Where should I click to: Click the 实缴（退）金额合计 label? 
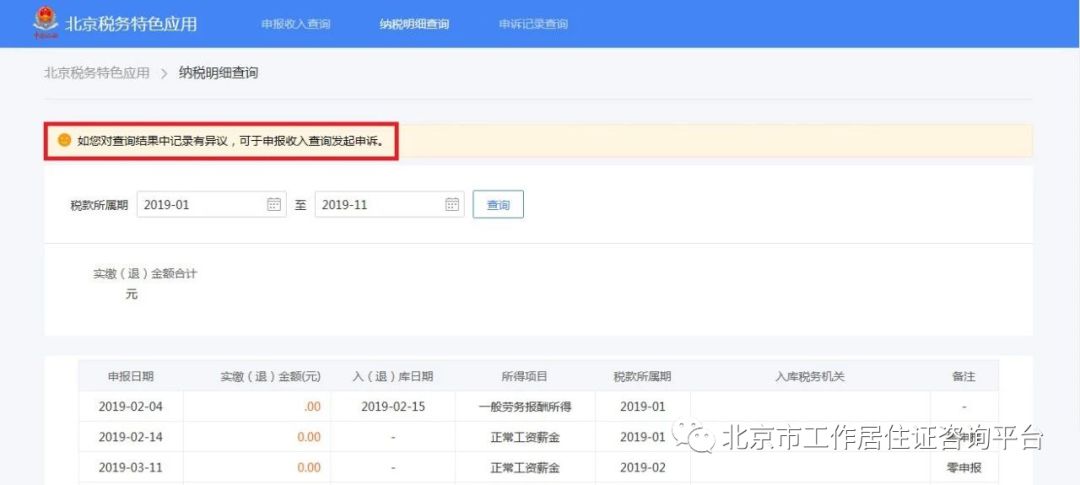pos(145,274)
